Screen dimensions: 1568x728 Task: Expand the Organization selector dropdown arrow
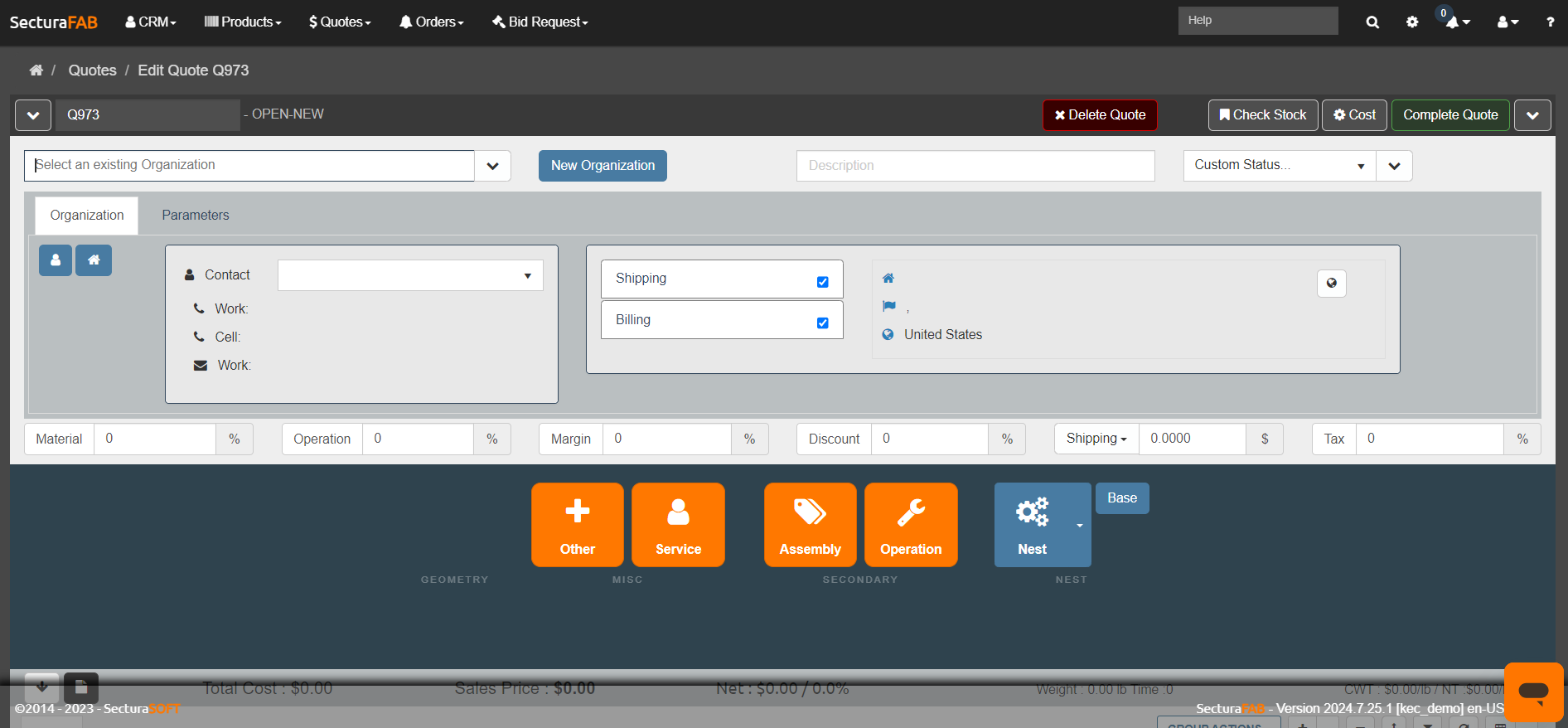[493, 166]
